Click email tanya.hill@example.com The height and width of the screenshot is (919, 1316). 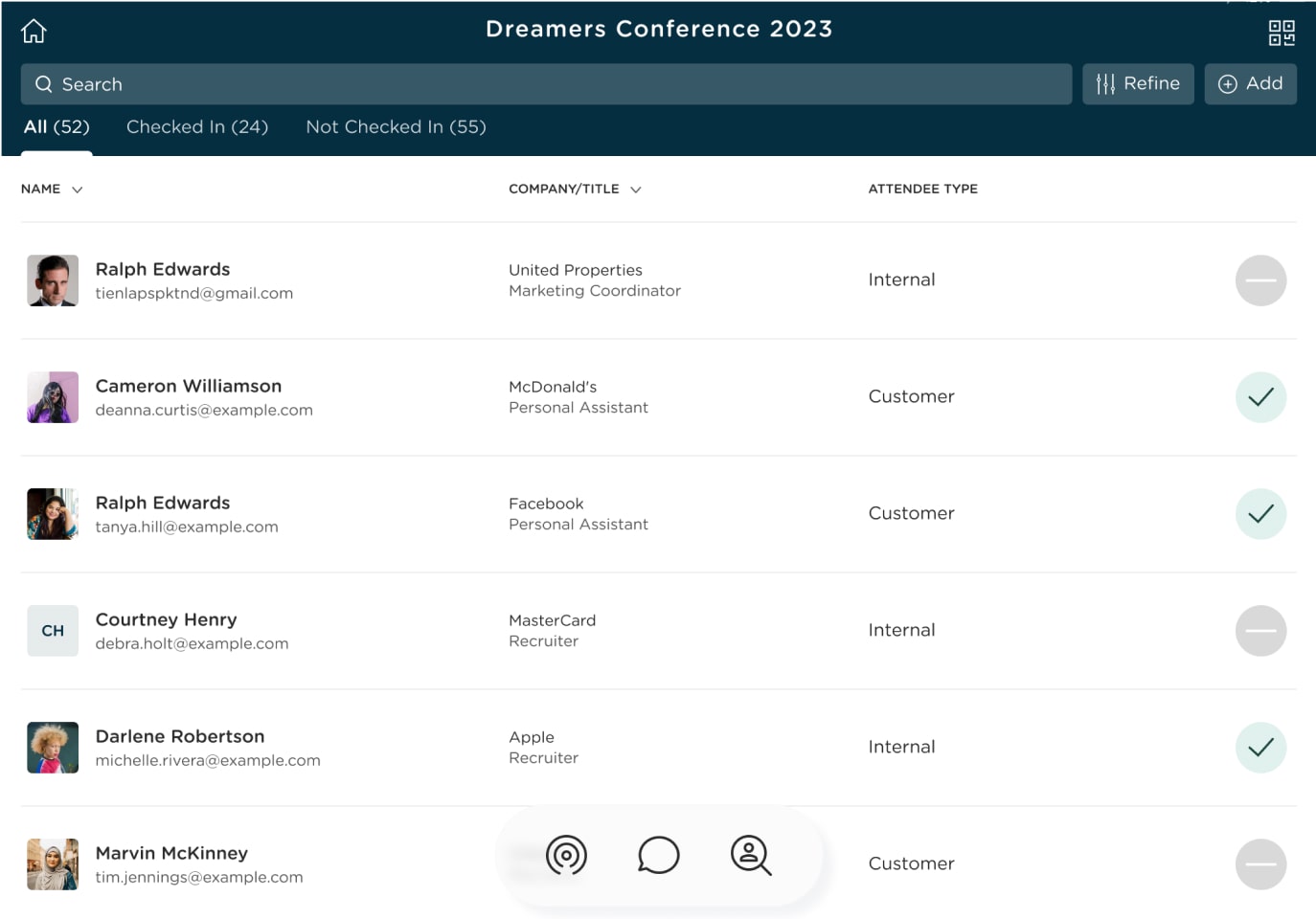click(x=187, y=527)
